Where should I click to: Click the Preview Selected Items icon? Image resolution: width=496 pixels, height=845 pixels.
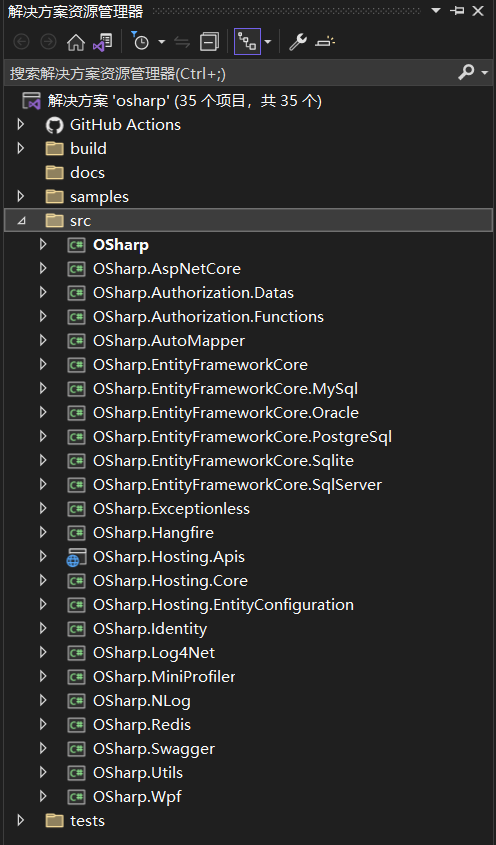click(x=325, y=42)
